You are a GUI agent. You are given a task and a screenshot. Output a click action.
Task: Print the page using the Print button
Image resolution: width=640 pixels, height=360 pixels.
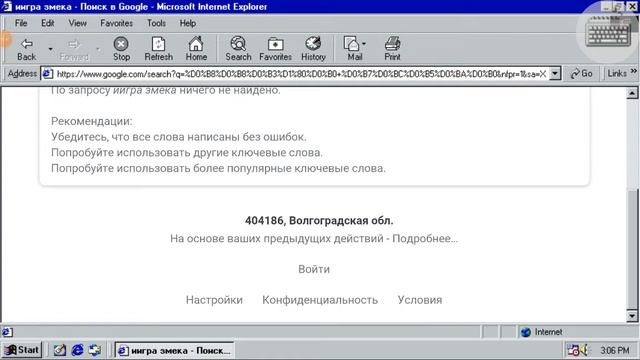point(392,49)
